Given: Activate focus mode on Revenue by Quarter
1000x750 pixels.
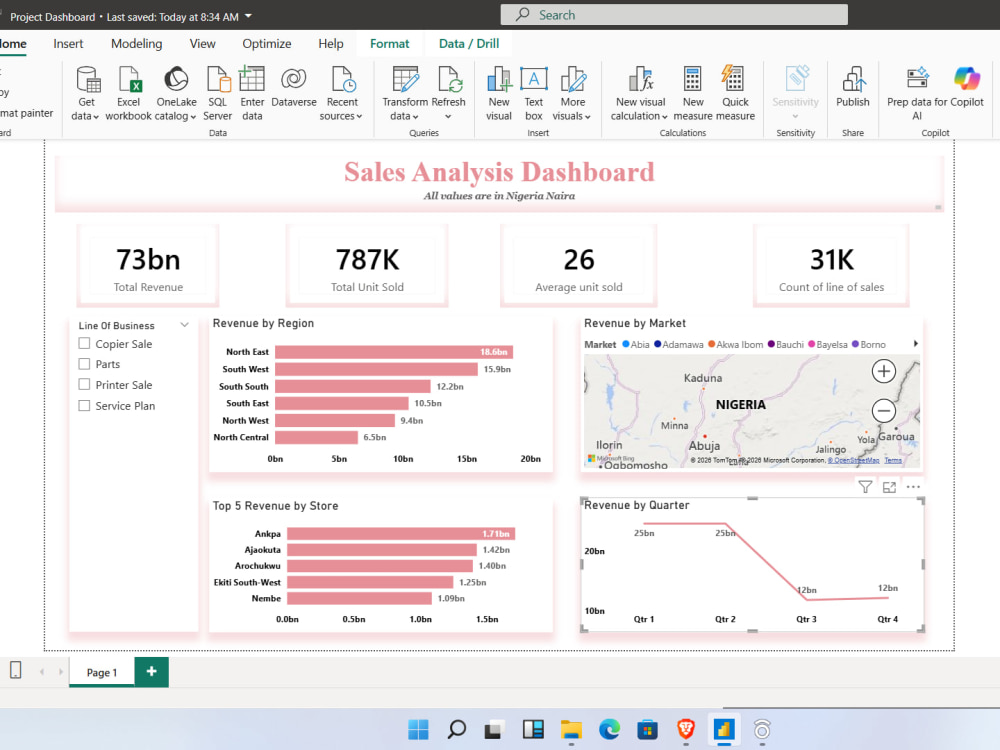Looking at the screenshot, I should (x=889, y=487).
